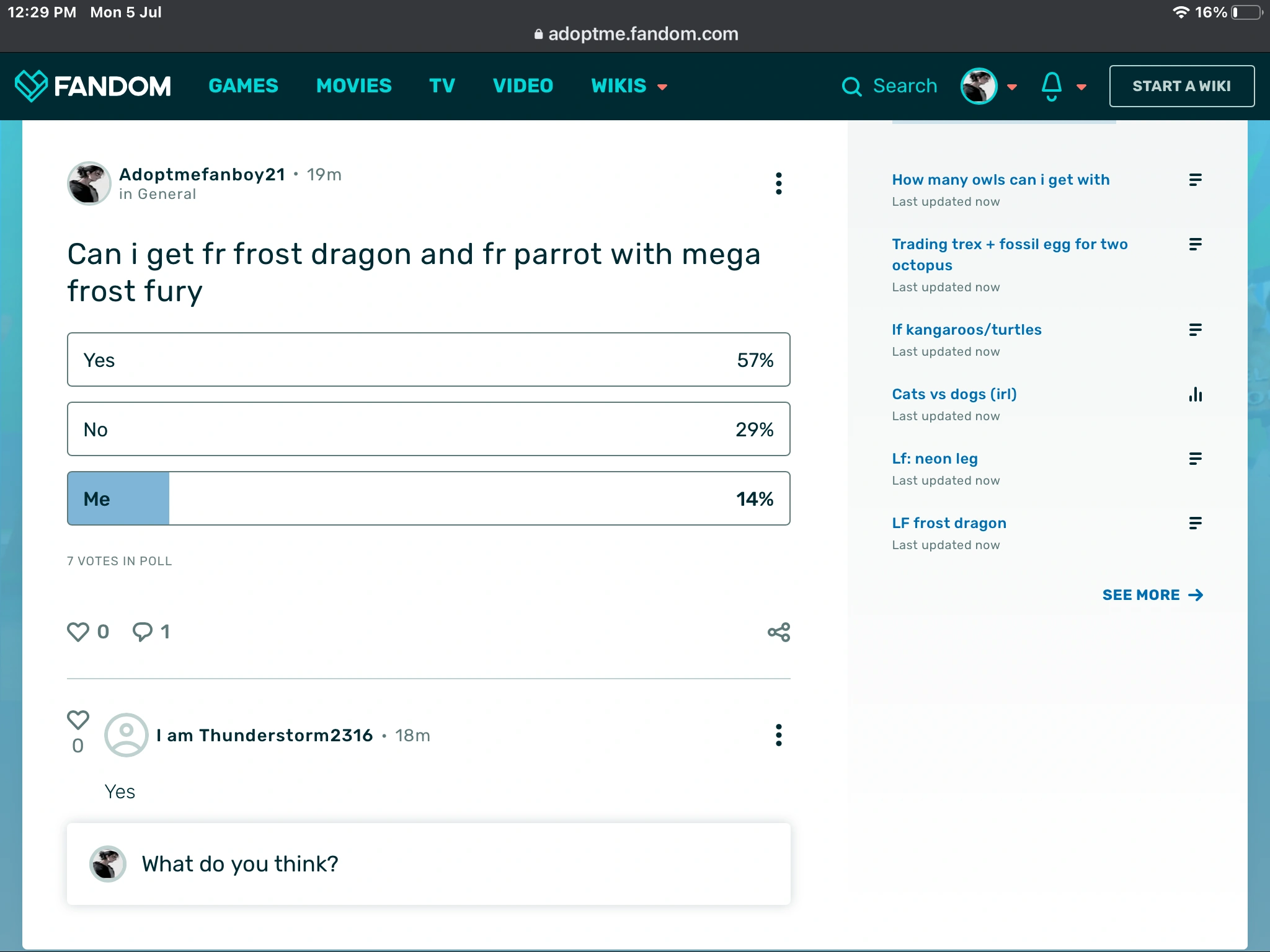Click the search magnifier icon

point(851,86)
